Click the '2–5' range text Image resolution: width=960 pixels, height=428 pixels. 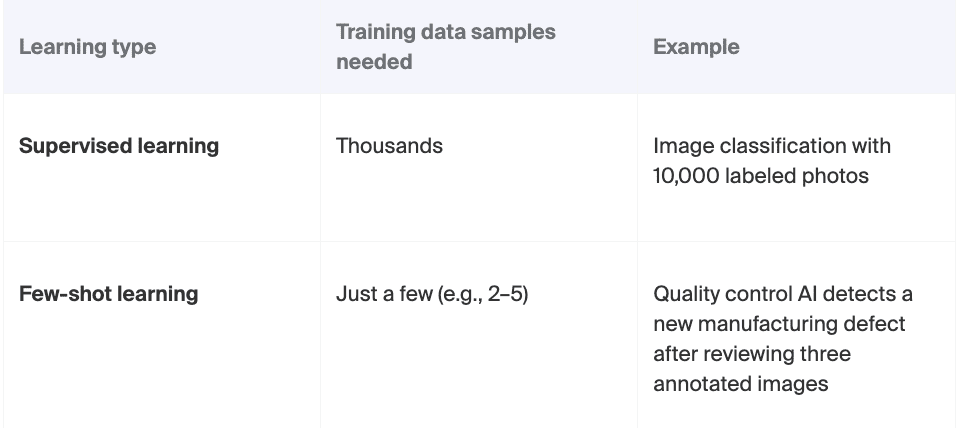click(x=506, y=295)
